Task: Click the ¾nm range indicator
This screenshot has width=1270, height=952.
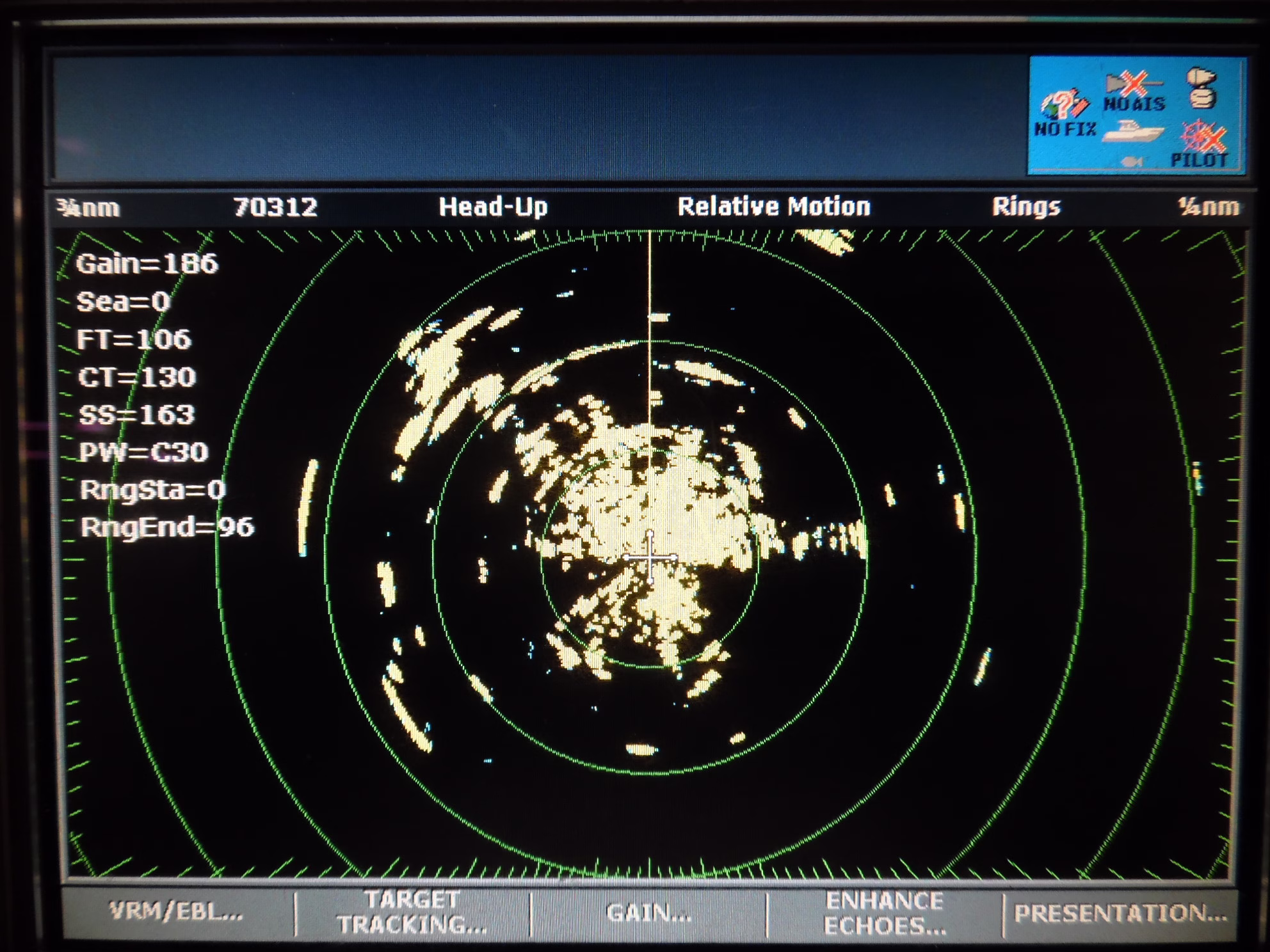Action: coord(88,208)
